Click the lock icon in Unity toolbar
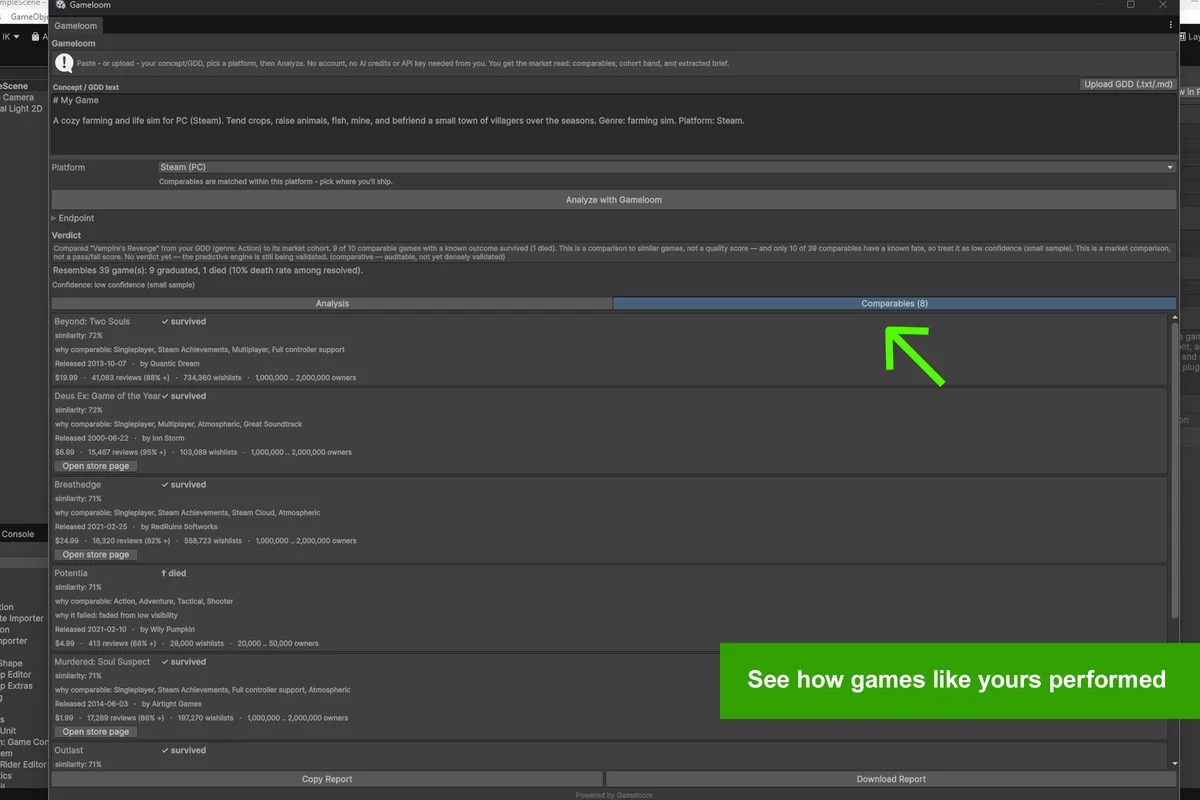 [x=36, y=37]
